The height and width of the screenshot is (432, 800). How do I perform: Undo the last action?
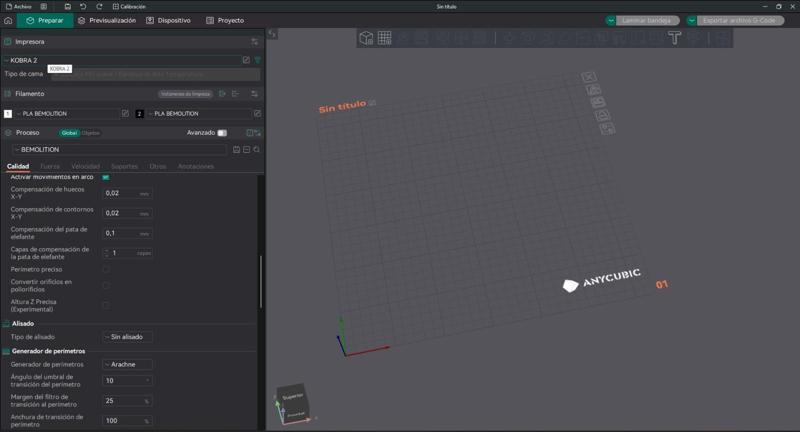click(83, 7)
